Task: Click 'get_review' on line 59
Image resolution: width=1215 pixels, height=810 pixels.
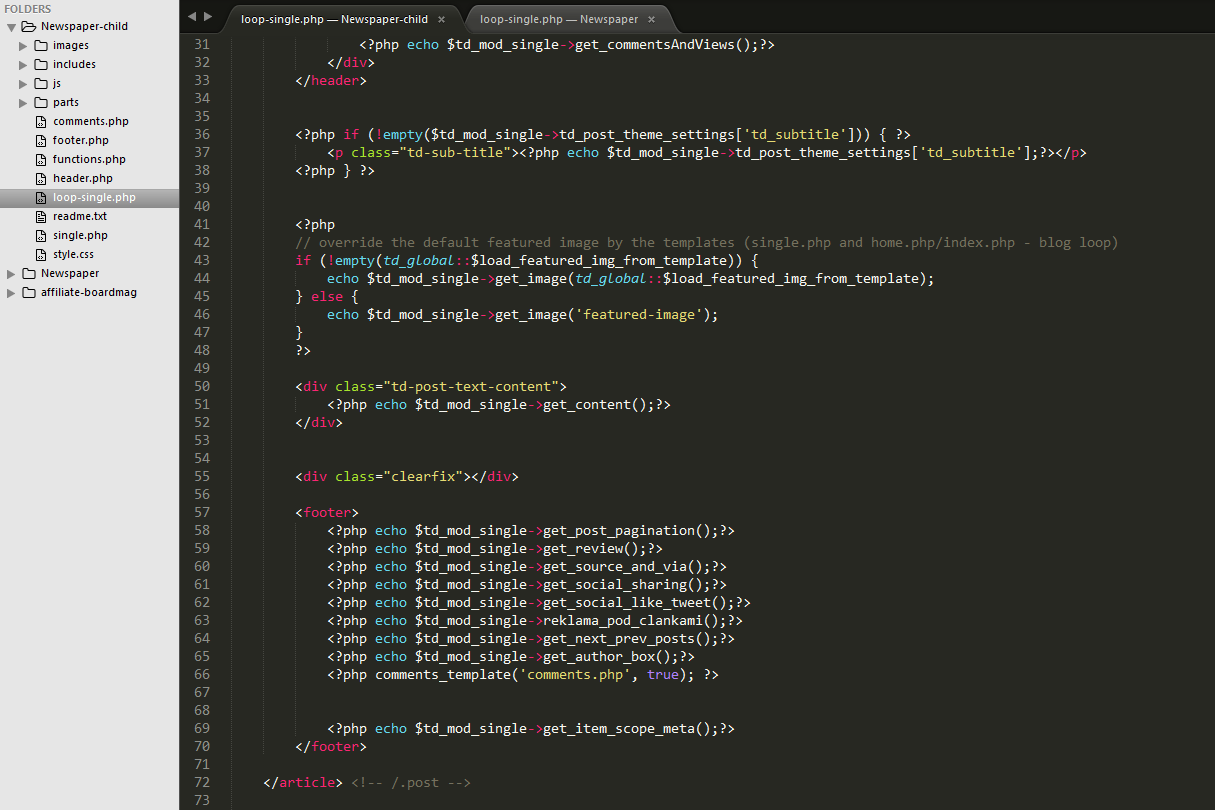Action: 583,549
